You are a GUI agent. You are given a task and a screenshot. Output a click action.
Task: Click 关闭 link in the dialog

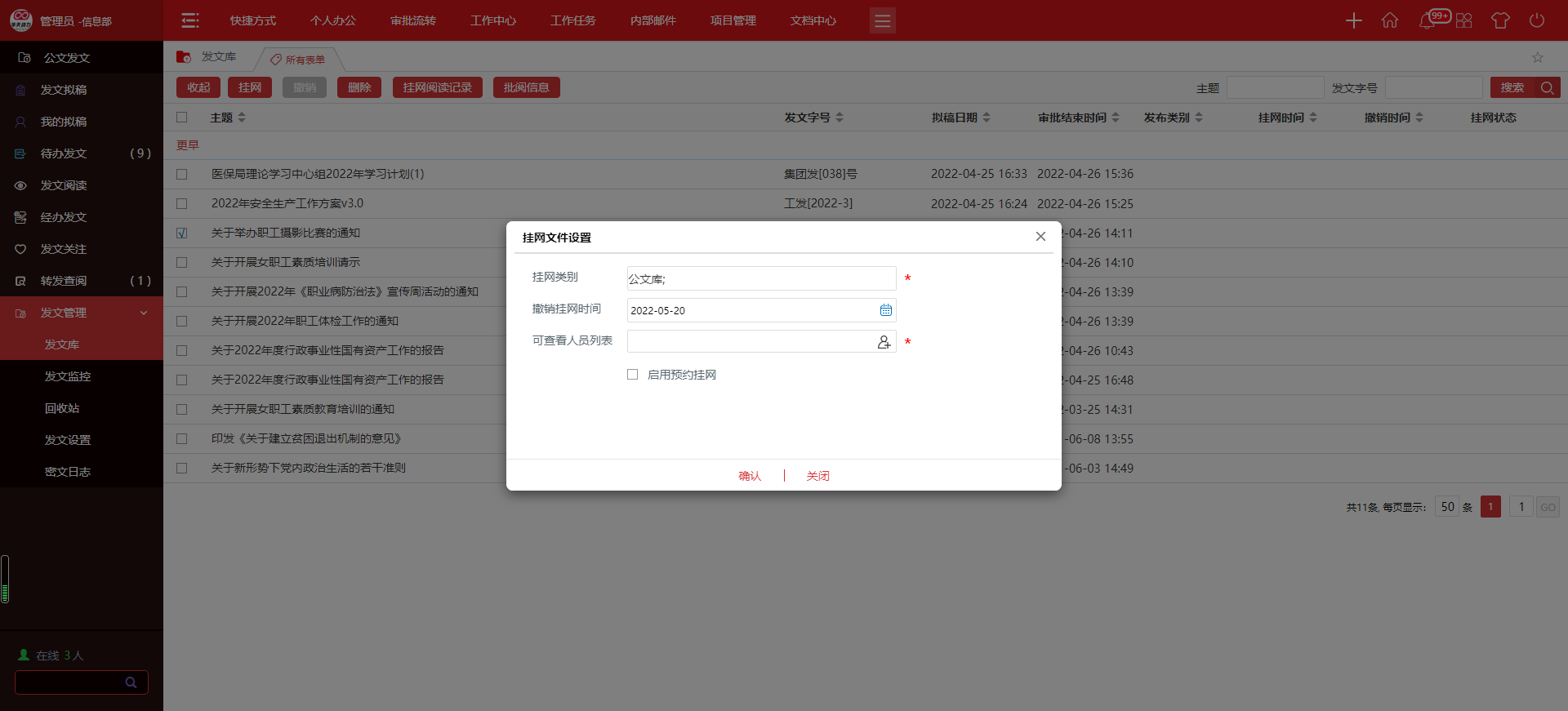point(817,476)
